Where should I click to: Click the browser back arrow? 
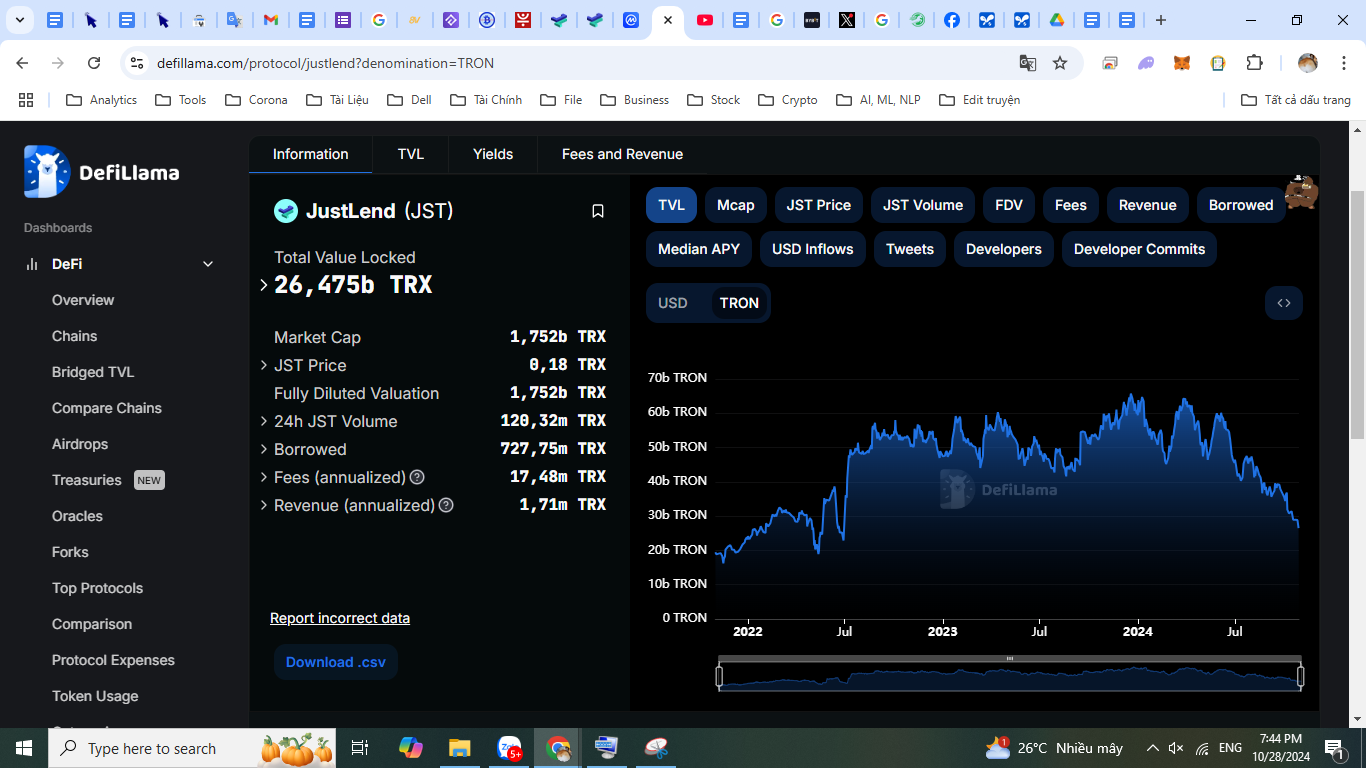[22, 63]
